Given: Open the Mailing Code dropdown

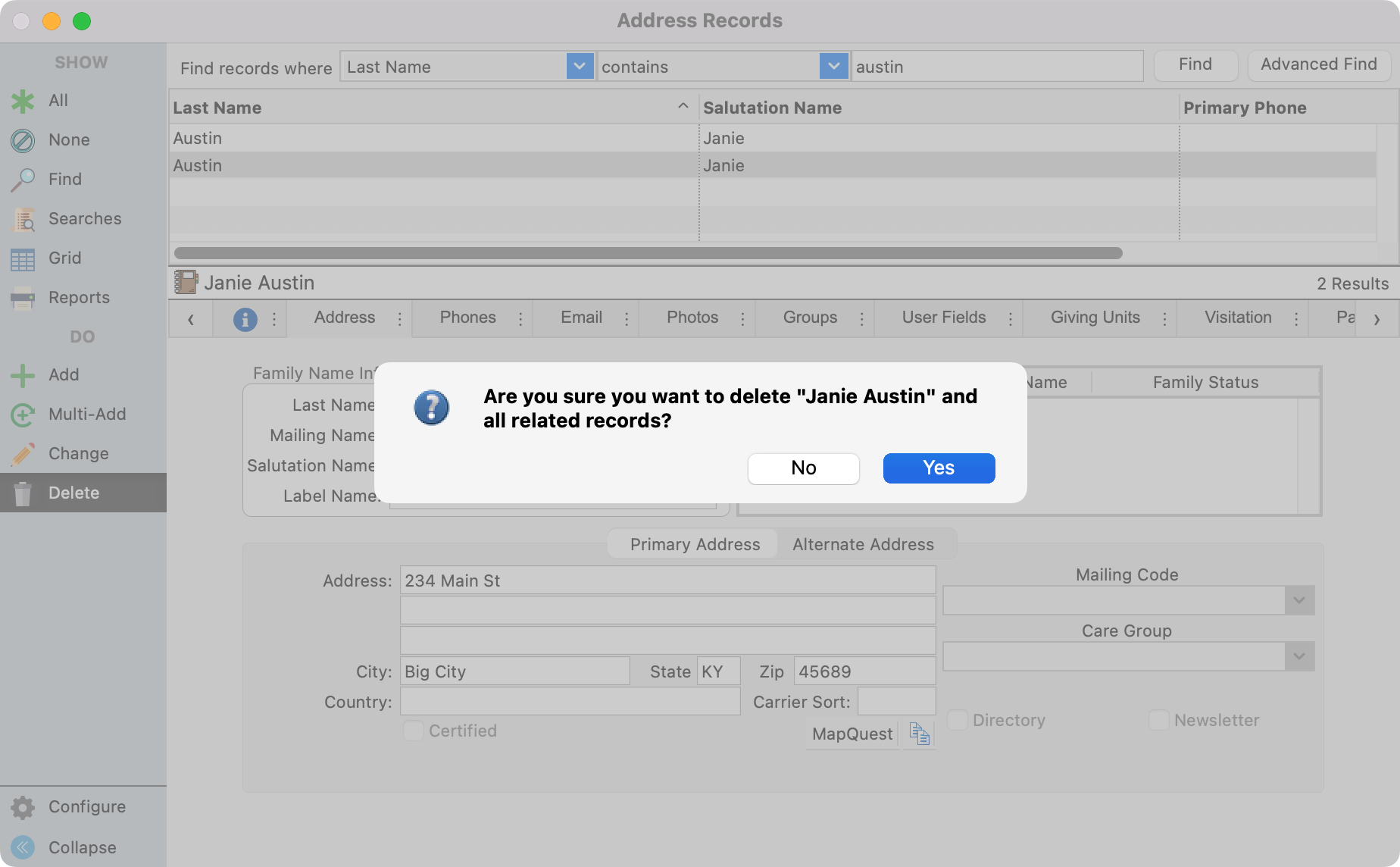Looking at the screenshot, I should point(1298,600).
